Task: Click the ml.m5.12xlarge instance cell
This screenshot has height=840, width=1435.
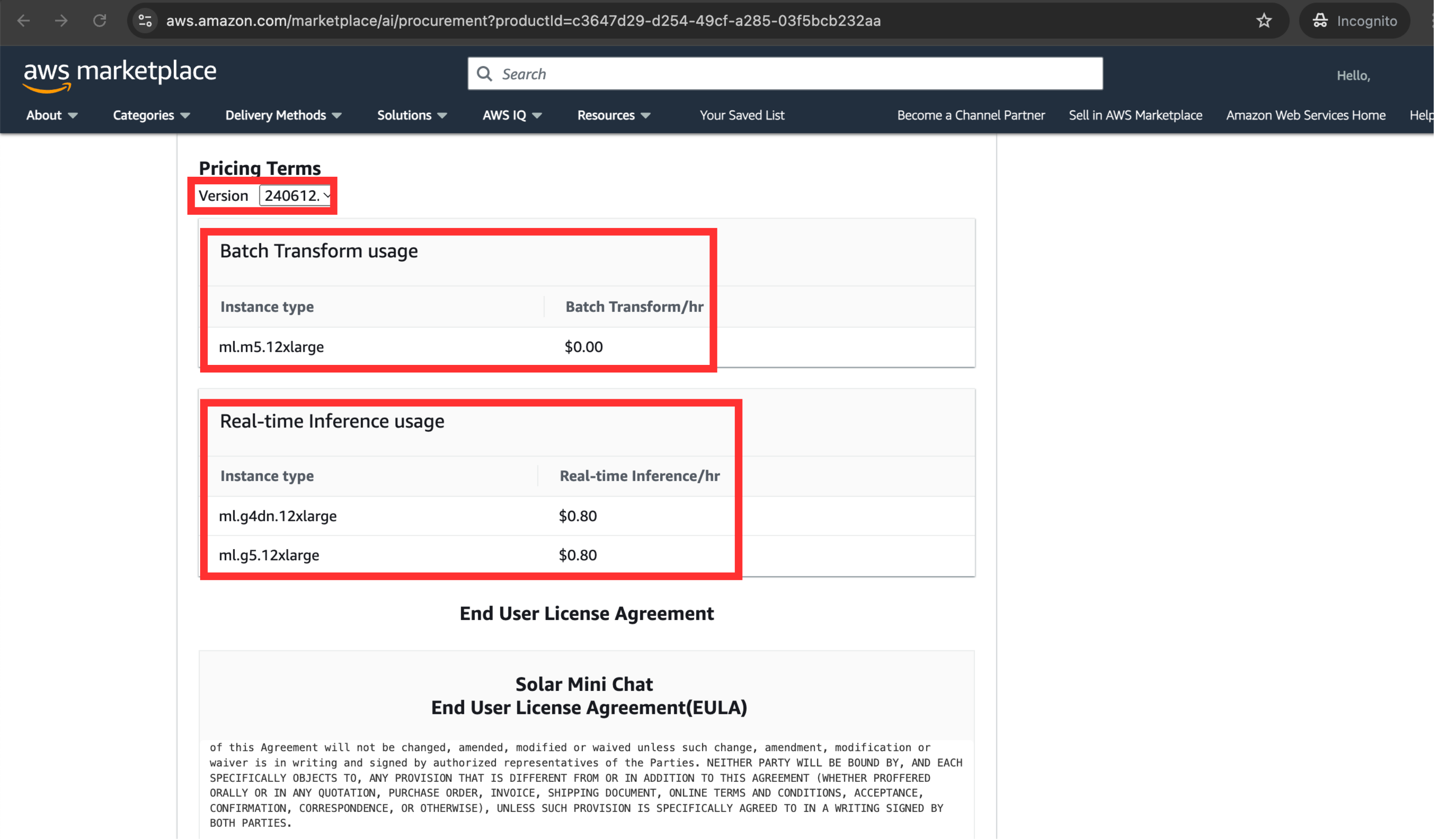Action: pos(272,347)
